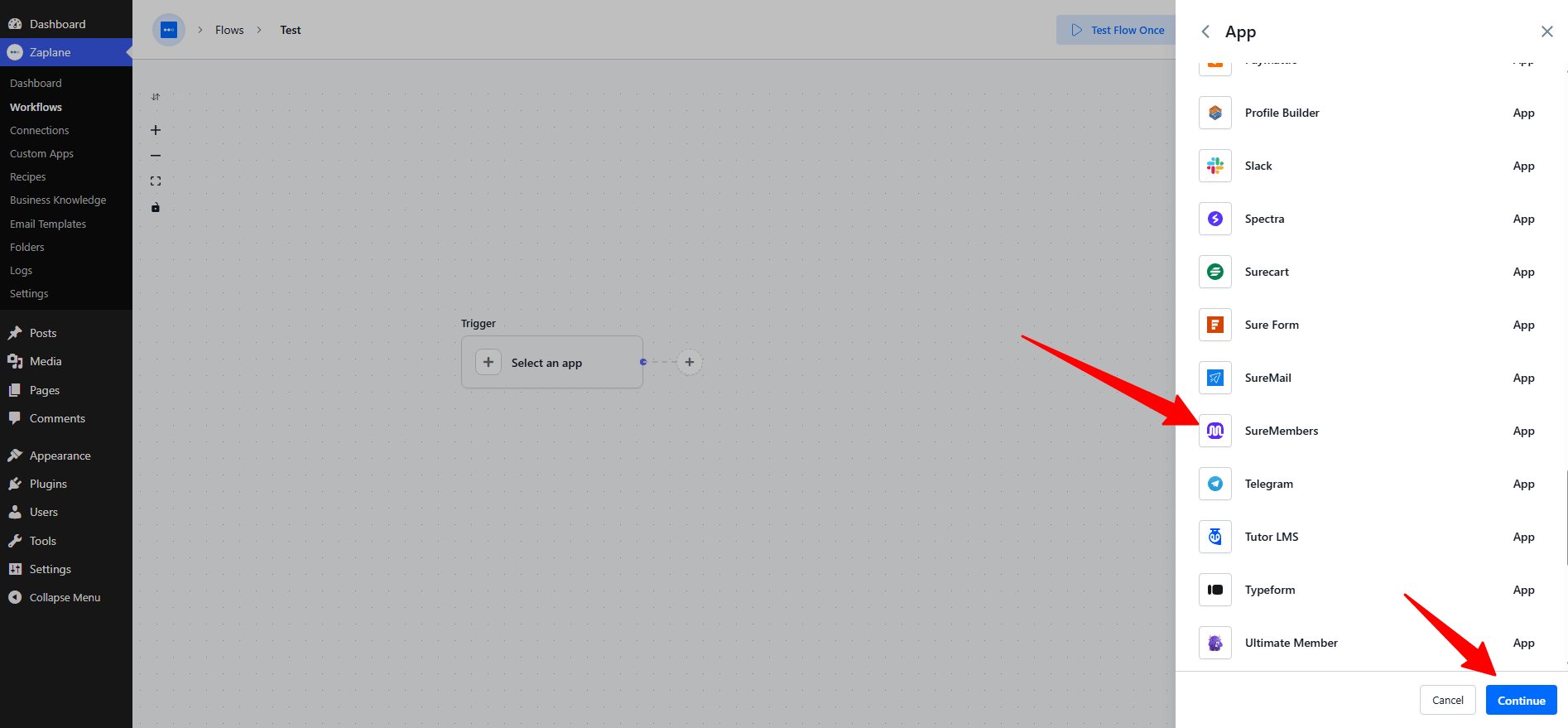1568x728 pixels.
Task: Open WordPress Dashboard from the admin menu
Action: point(66,24)
